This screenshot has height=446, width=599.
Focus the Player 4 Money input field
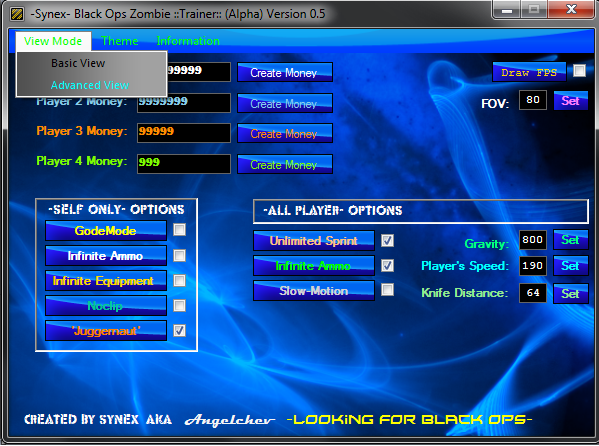(184, 164)
